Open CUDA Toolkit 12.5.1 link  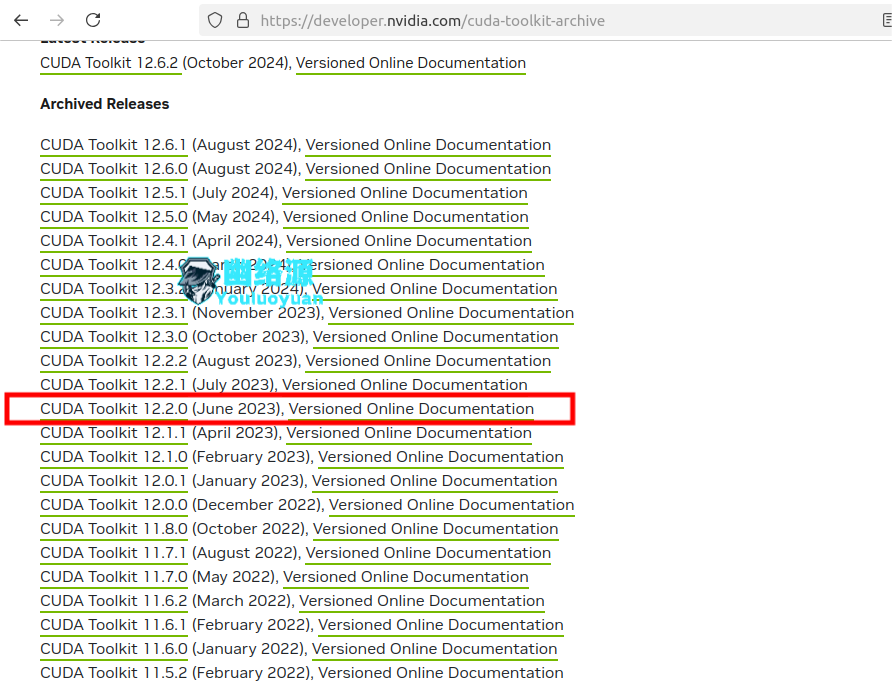point(113,193)
